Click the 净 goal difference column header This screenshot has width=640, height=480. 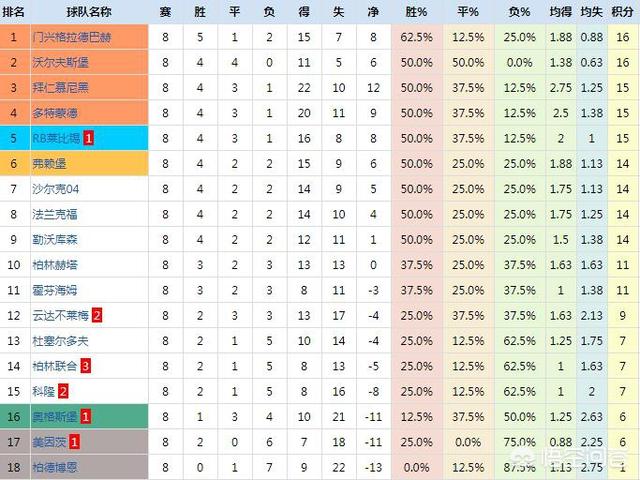[373, 12]
